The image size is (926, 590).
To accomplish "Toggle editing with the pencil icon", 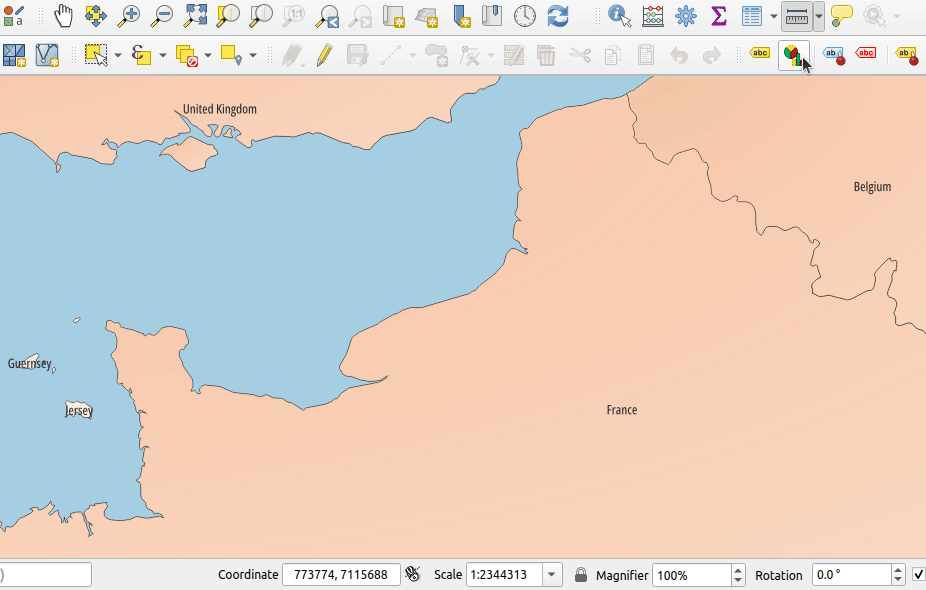I will [x=324, y=55].
